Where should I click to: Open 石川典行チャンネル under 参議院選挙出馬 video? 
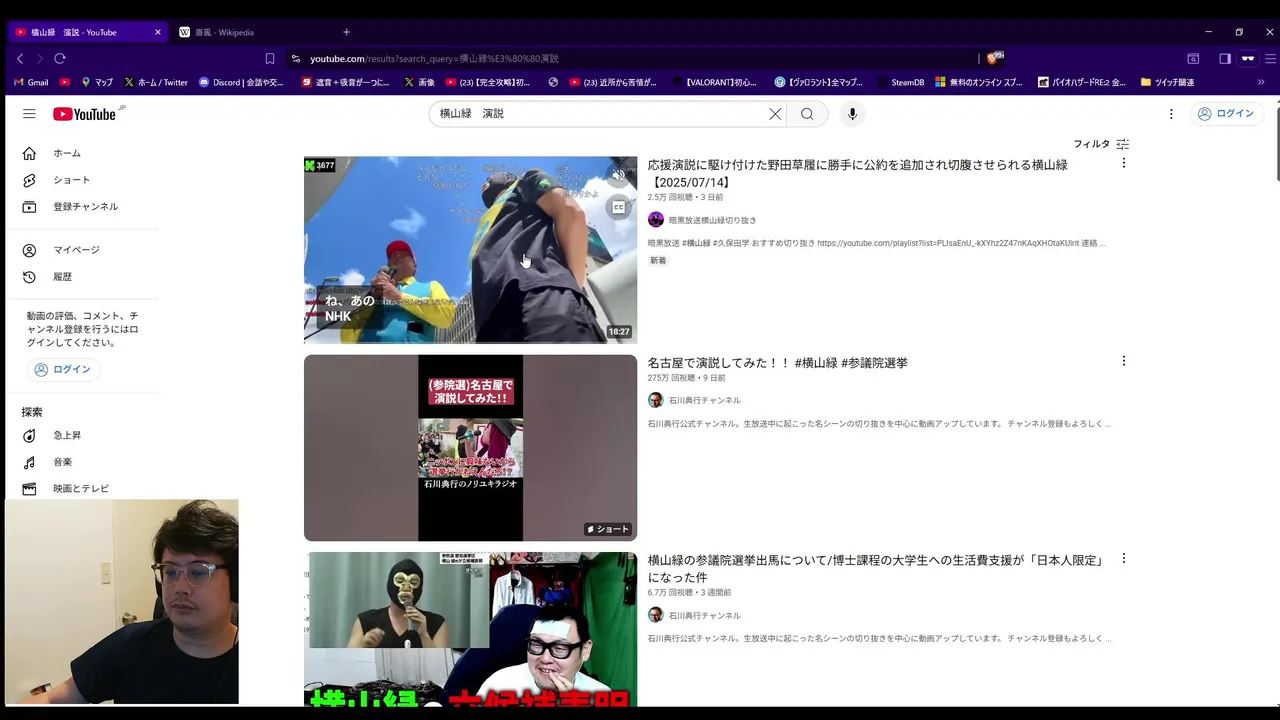coord(704,615)
